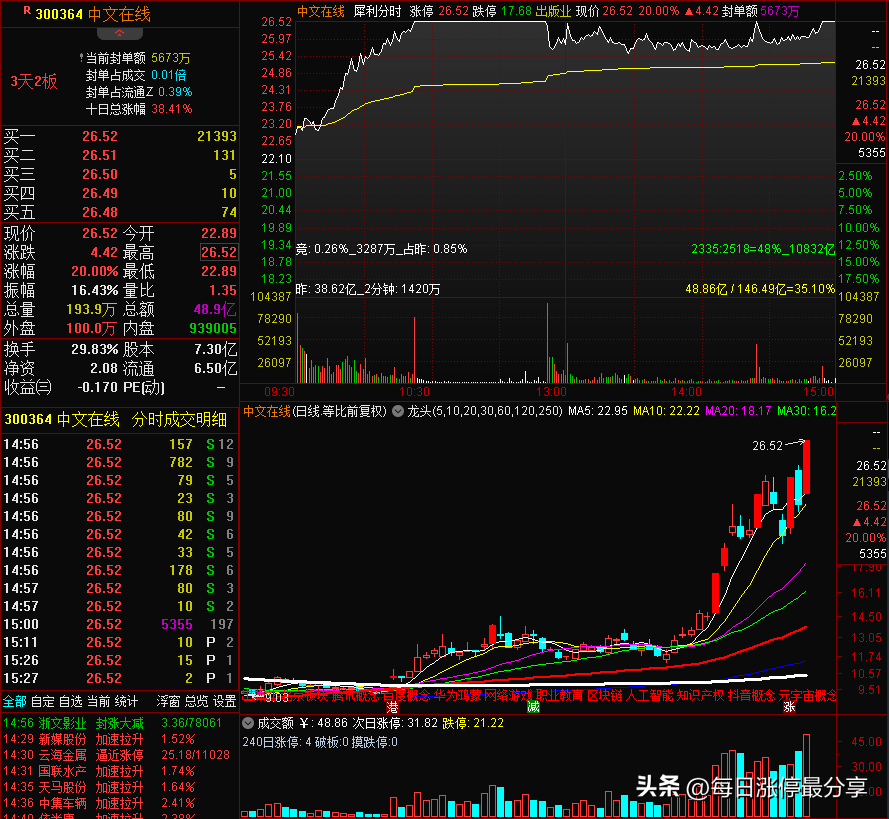Click the 出版业 industry link
Viewport: 889px width, 819px height.
point(553,11)
